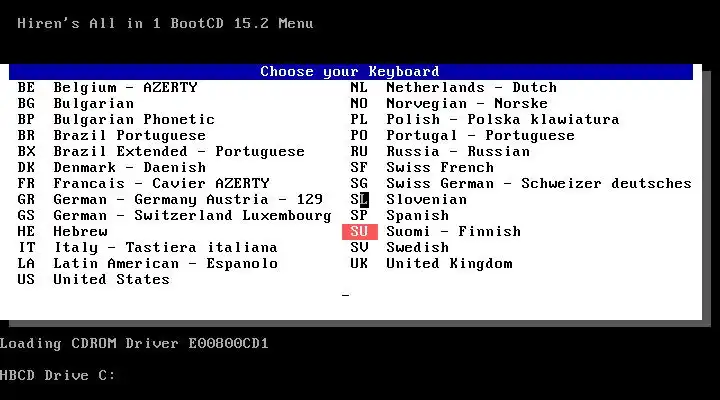The image size is (720, 400).
Task: Pick LA Latin American - Espanolo
Action: (148, 264)
